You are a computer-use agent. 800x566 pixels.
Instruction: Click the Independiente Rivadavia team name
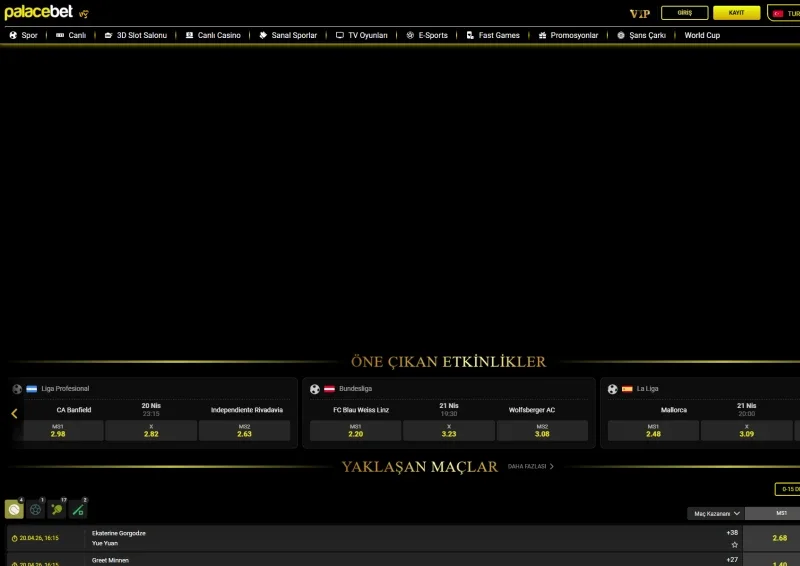(x=246, y=410)
